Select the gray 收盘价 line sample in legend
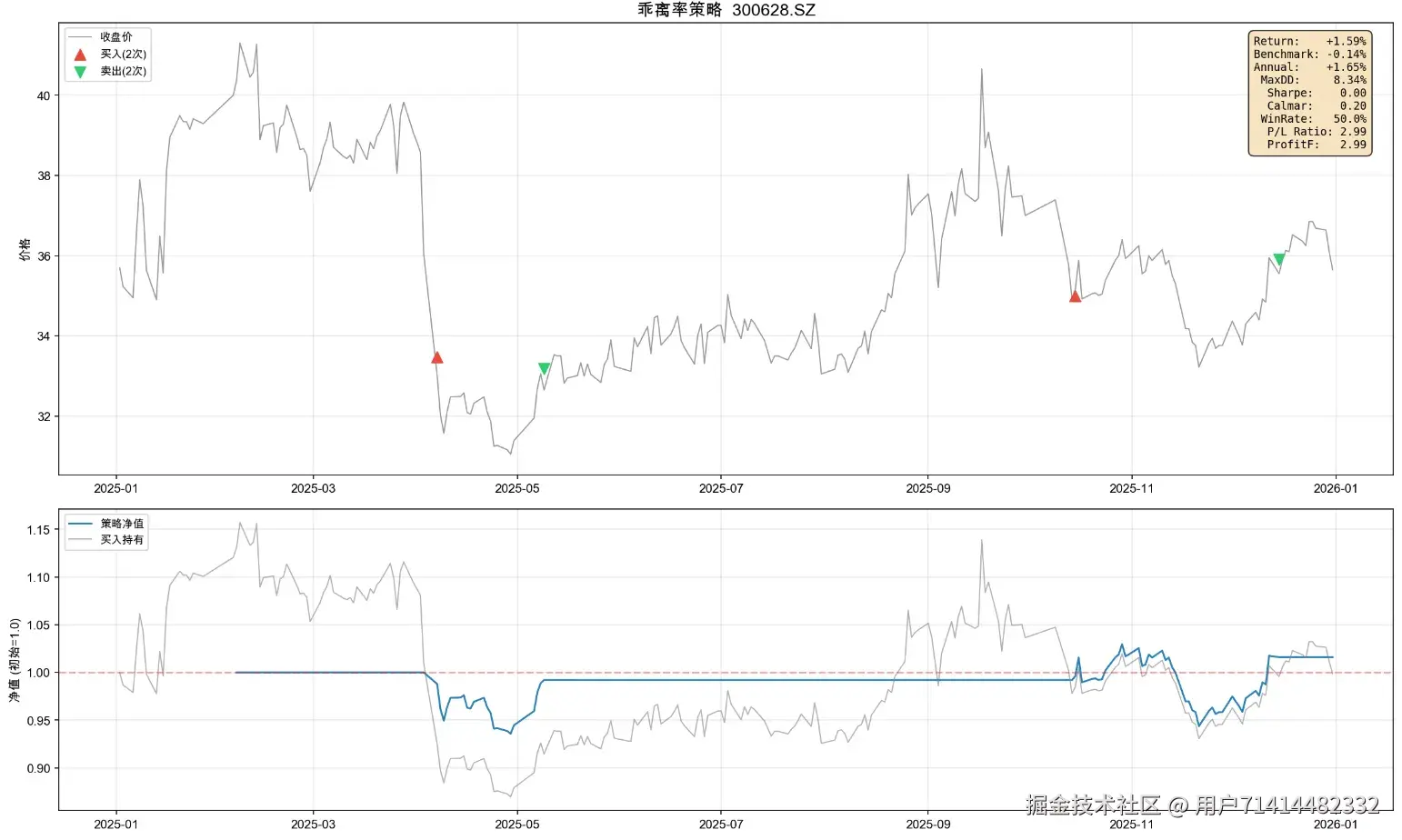Image resolution: width=1402 pixels, height=840 pixels. 80,37
